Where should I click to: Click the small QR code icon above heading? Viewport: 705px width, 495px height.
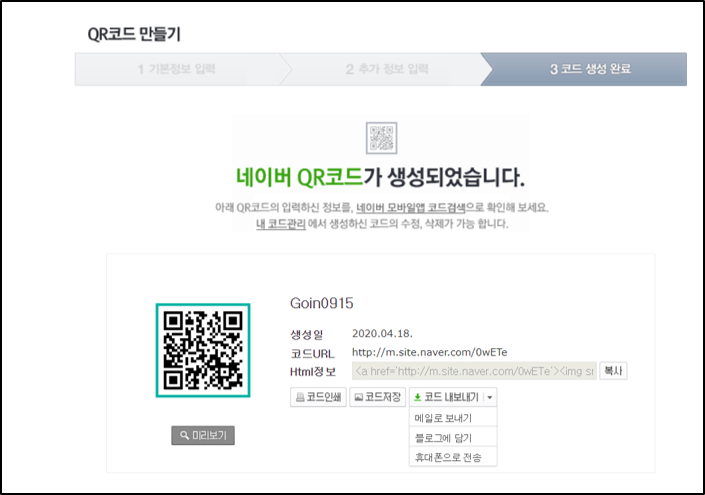point(381,138)
